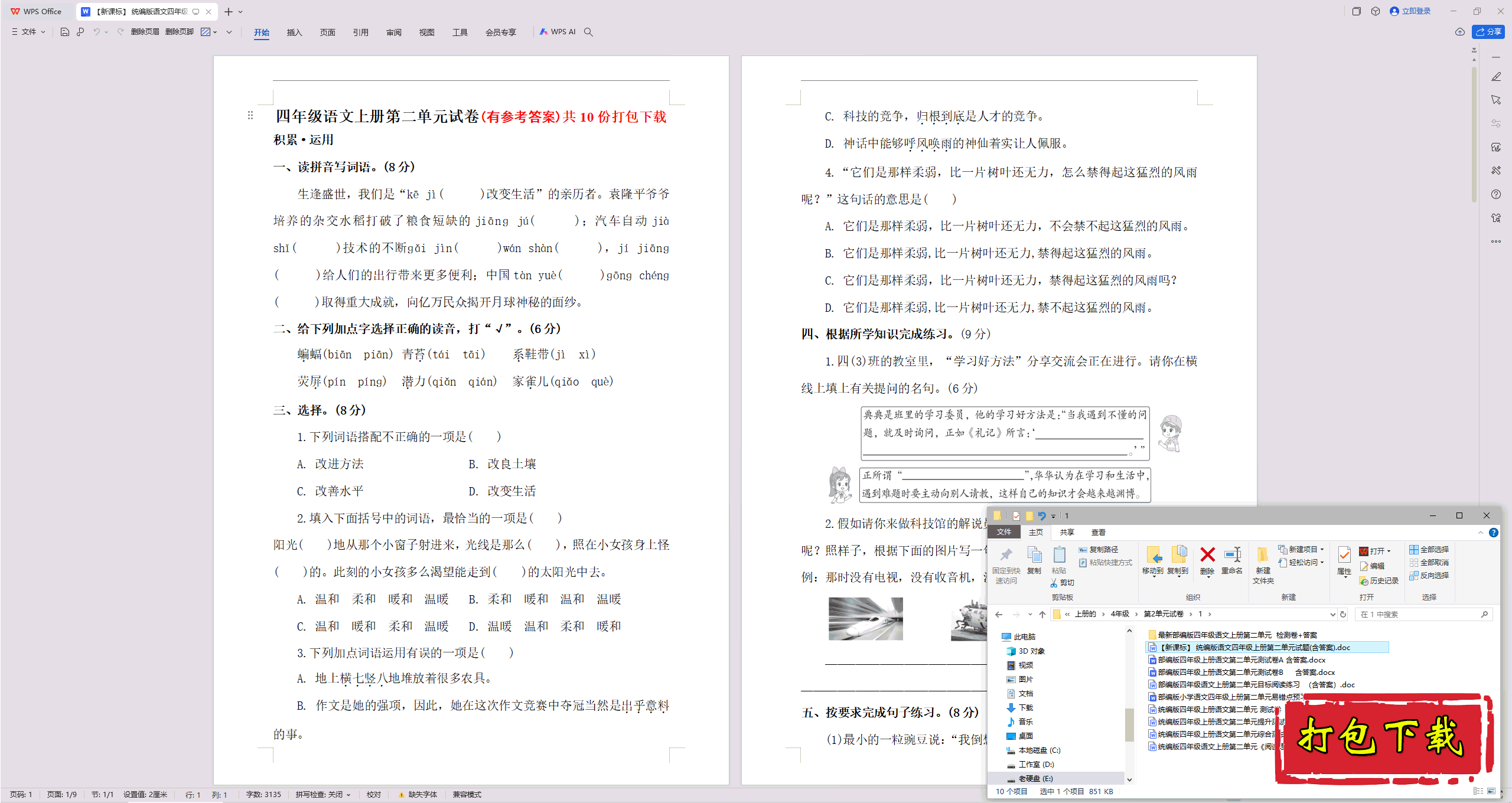Viewport: 1512px width, 803px height.
Task: Click the 立即登录 login link
Action: coord(1411,11)
